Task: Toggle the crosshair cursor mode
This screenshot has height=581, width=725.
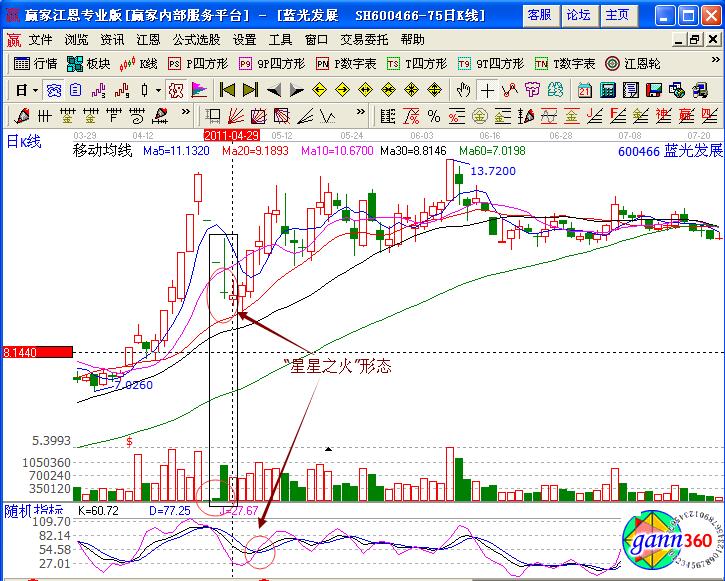Action: coord(486,89)
